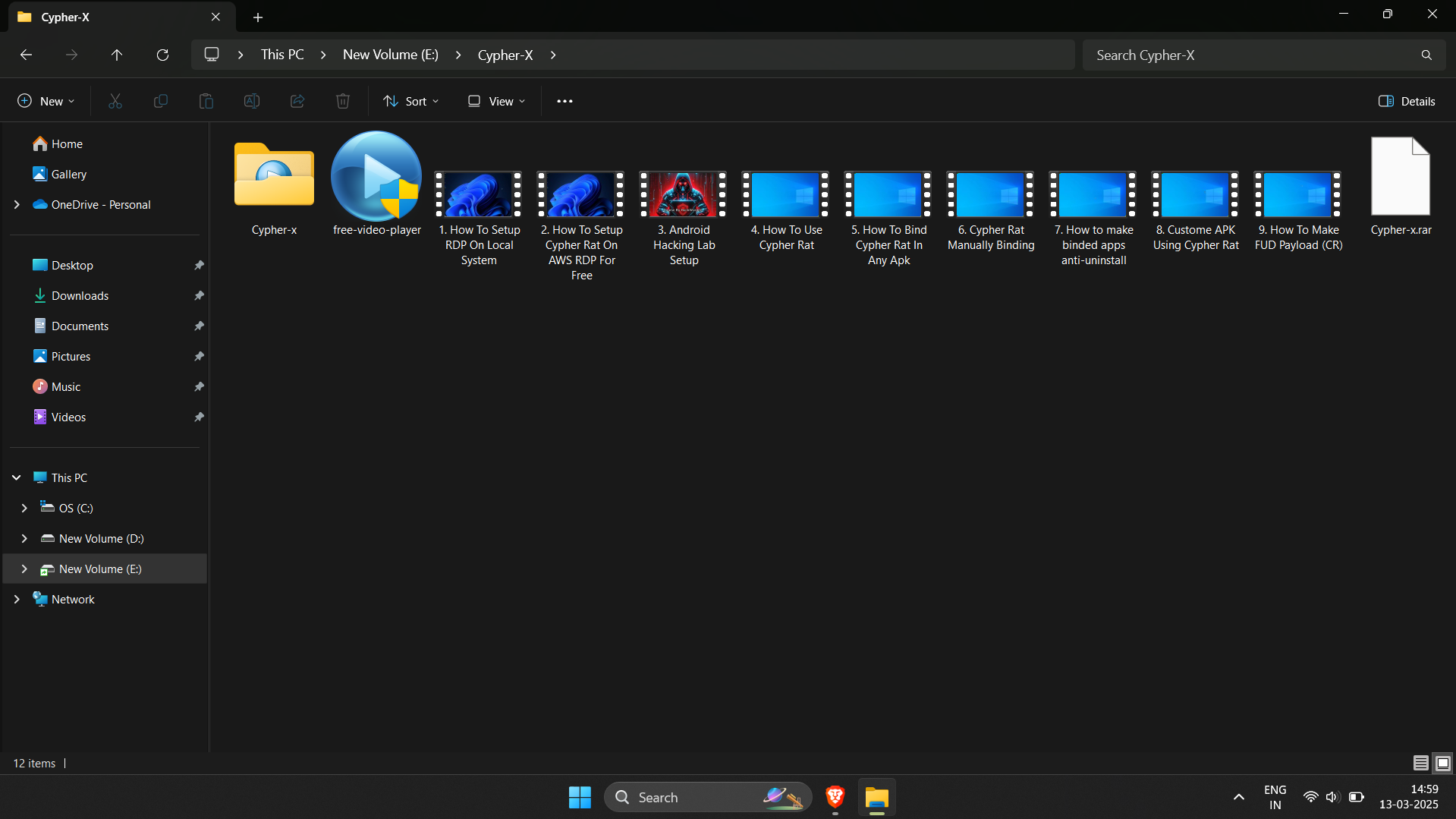The image size is (1456, 819).
Task: Collapse the This PC tree node
Action: tap(17, 477)
